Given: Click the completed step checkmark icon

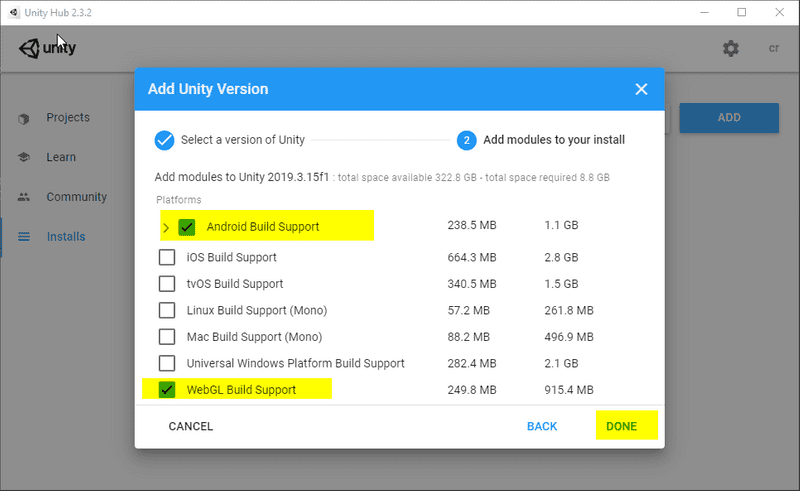Looking at the screenshot, I should tap(164, 140).
